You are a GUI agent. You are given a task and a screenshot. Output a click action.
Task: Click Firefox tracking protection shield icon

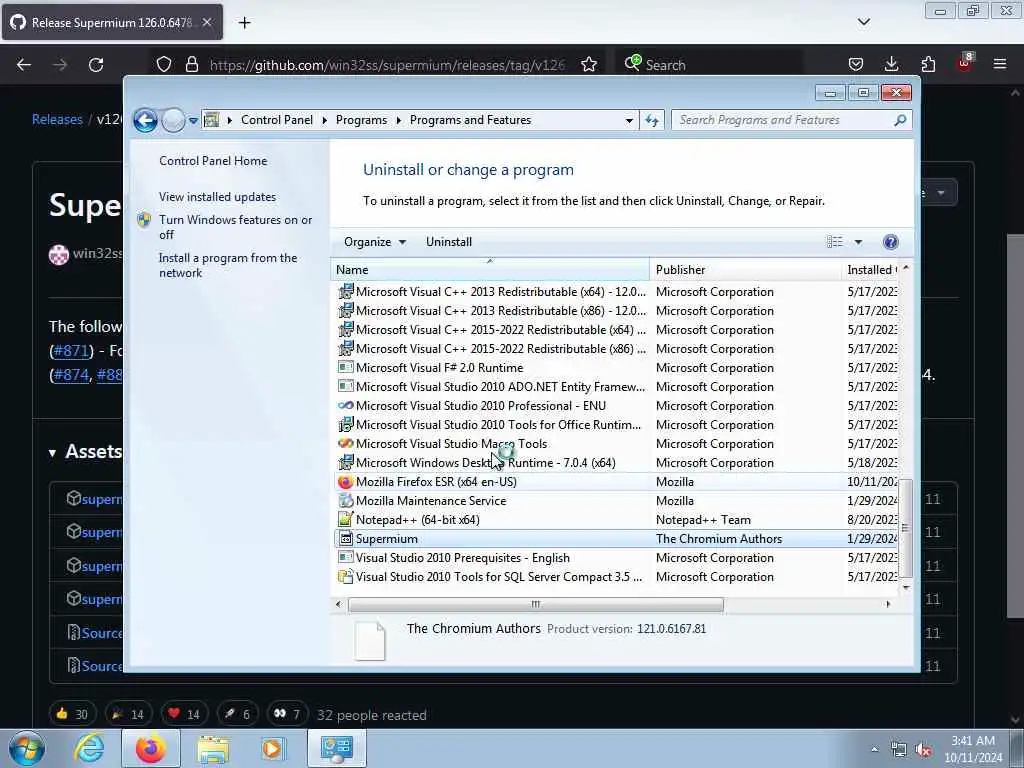pos(164,64)
